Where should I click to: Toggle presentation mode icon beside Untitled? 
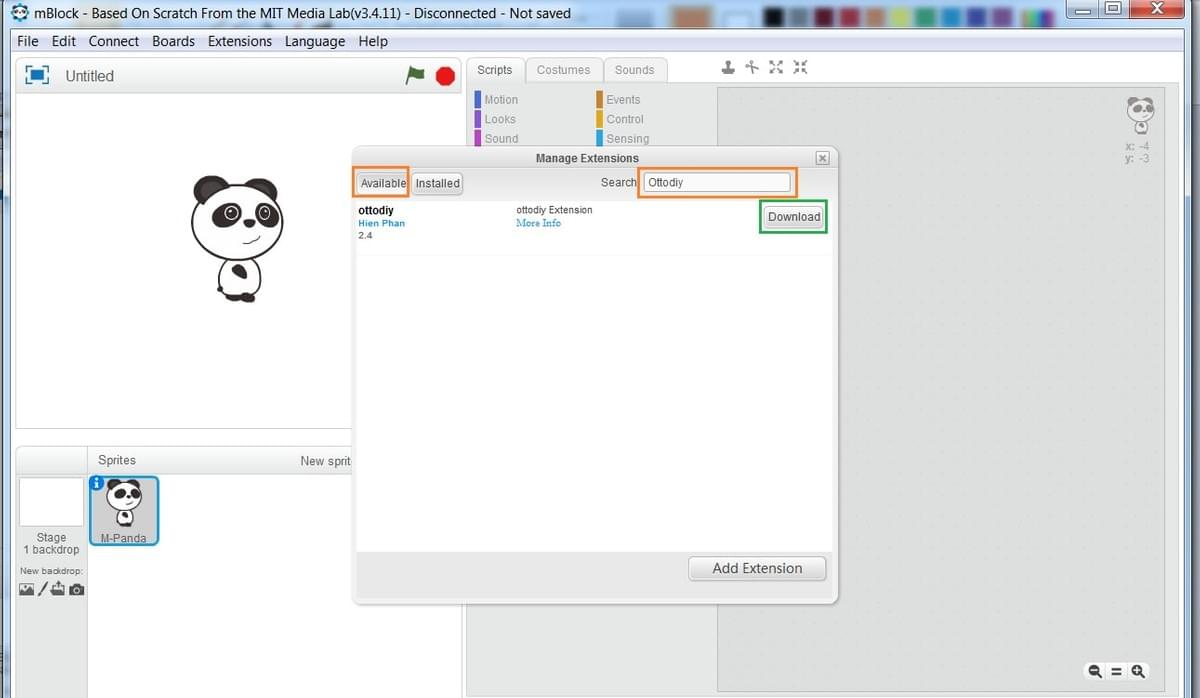pos(37,75)
